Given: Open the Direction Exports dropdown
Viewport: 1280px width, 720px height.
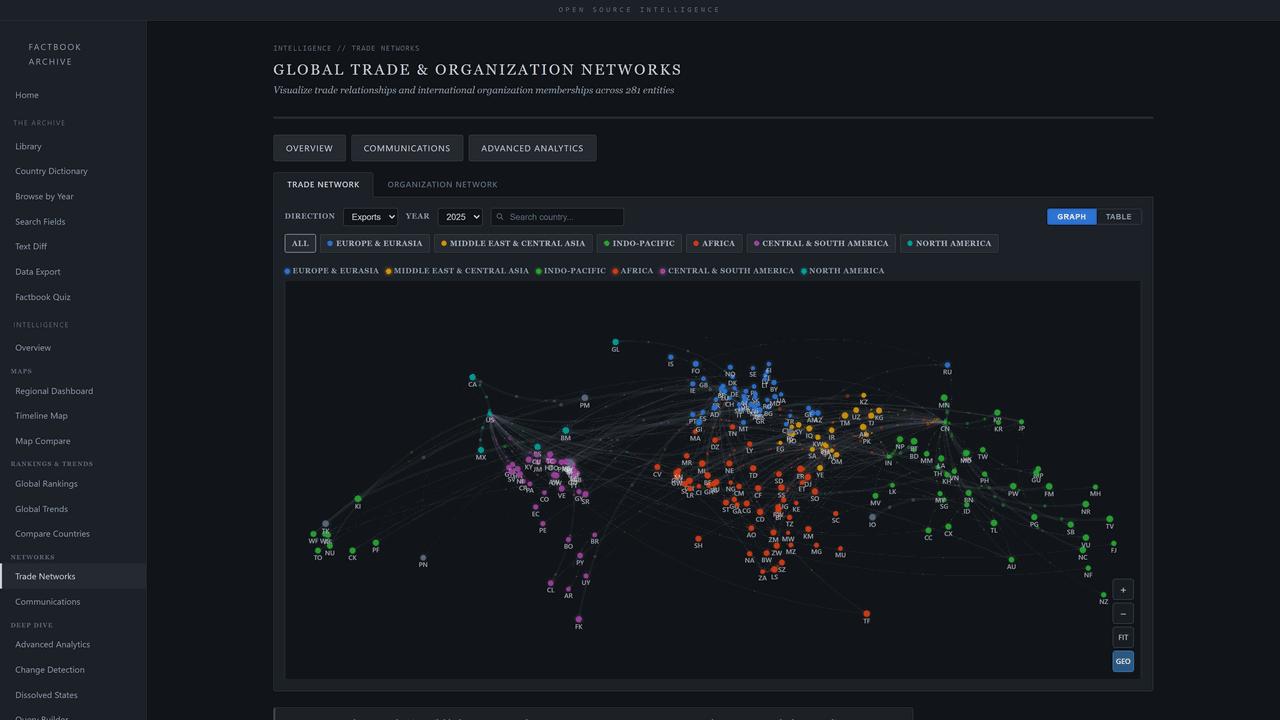Looking at the screenshot, I should point(370,217).
